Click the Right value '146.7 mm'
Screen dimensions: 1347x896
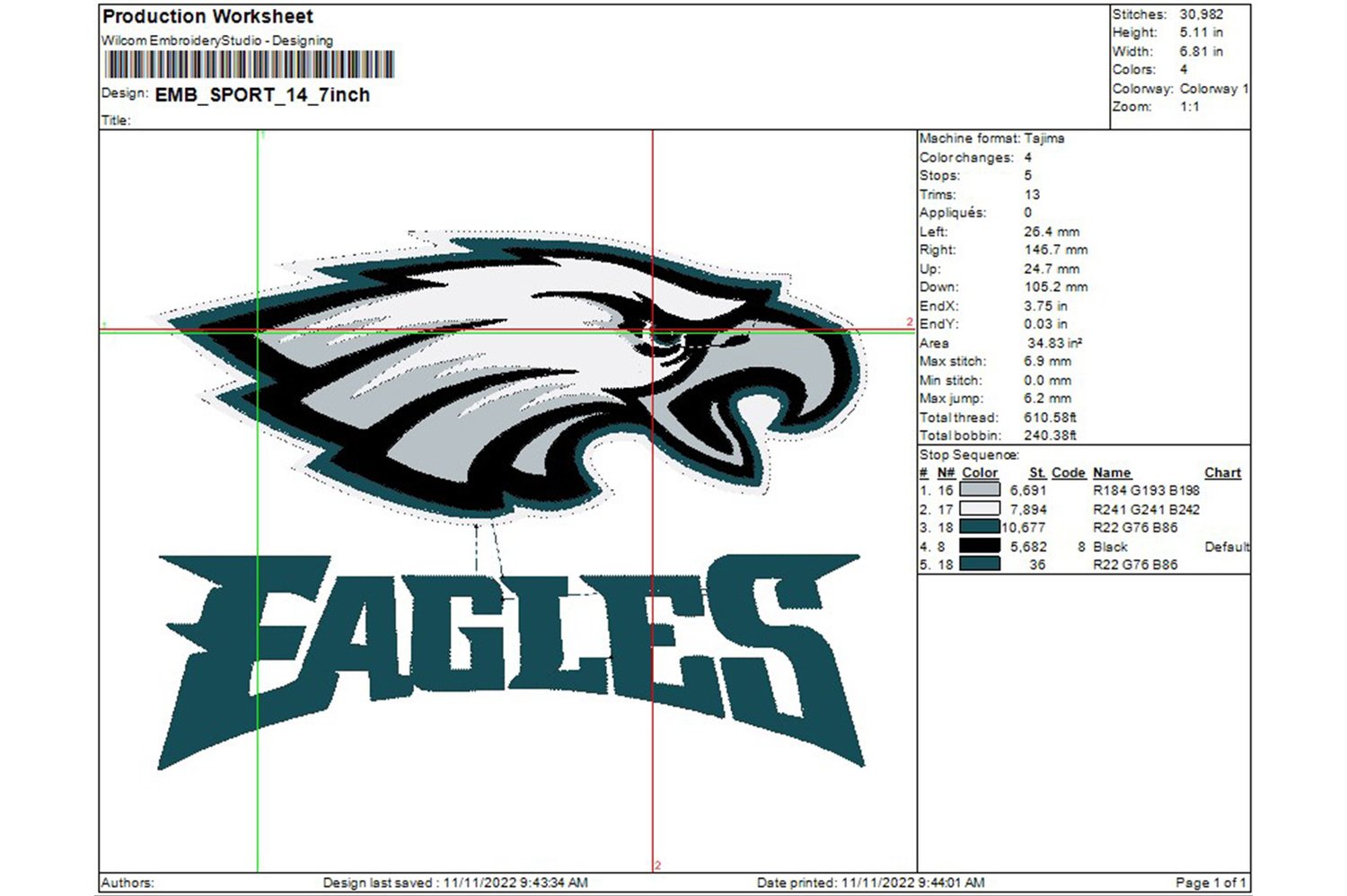pyautogui.click(x=1055, y=250)
